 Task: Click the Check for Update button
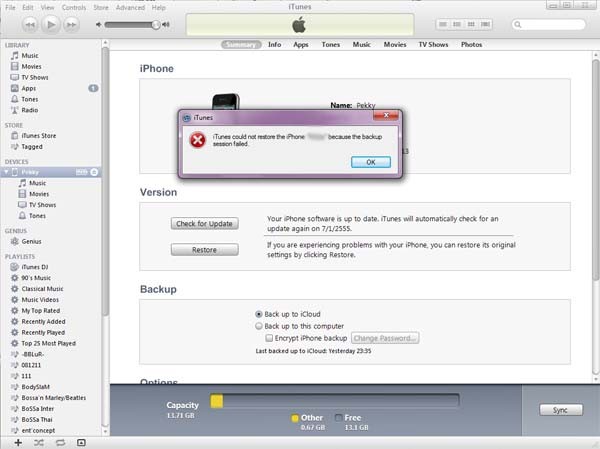pyautogui.click(x=205, y=224)
